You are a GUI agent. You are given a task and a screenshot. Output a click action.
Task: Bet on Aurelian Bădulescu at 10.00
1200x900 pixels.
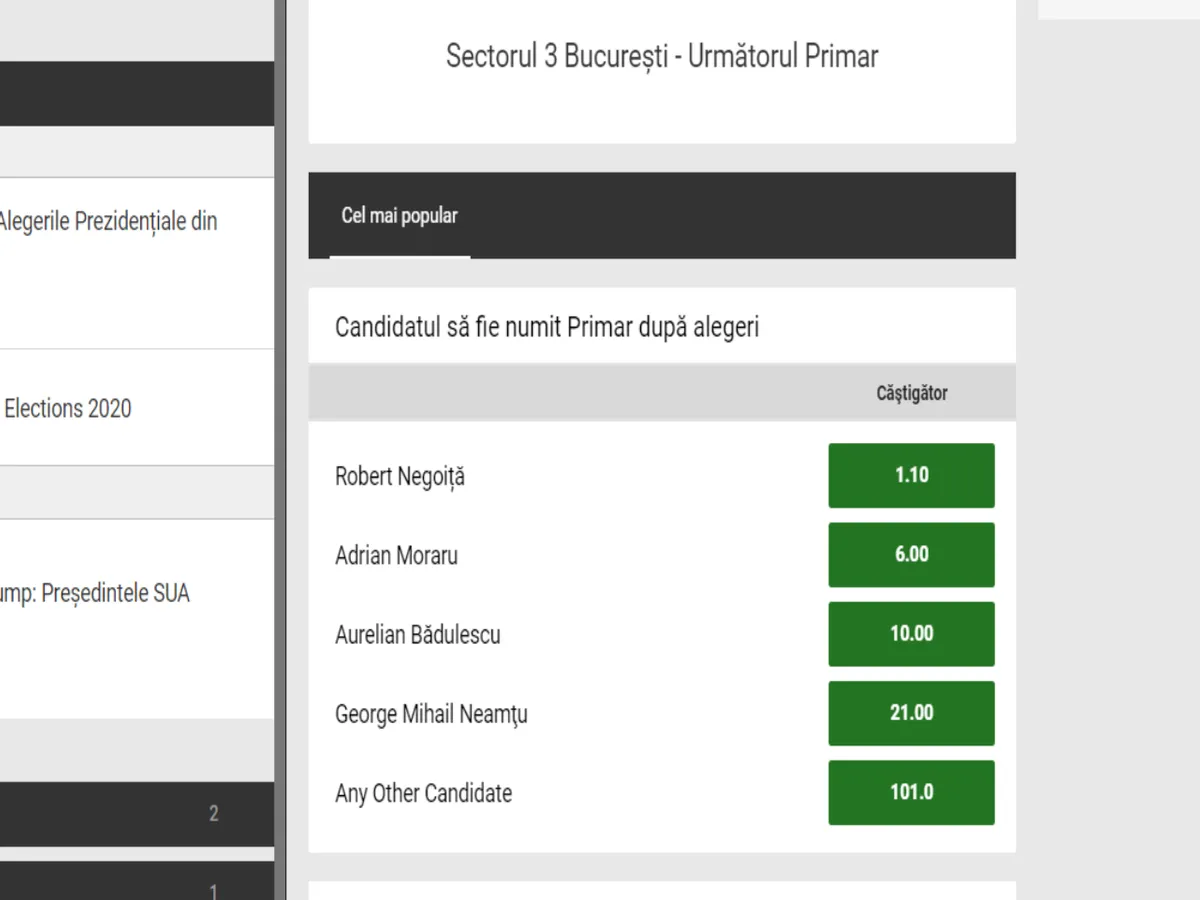pos(911,633)
